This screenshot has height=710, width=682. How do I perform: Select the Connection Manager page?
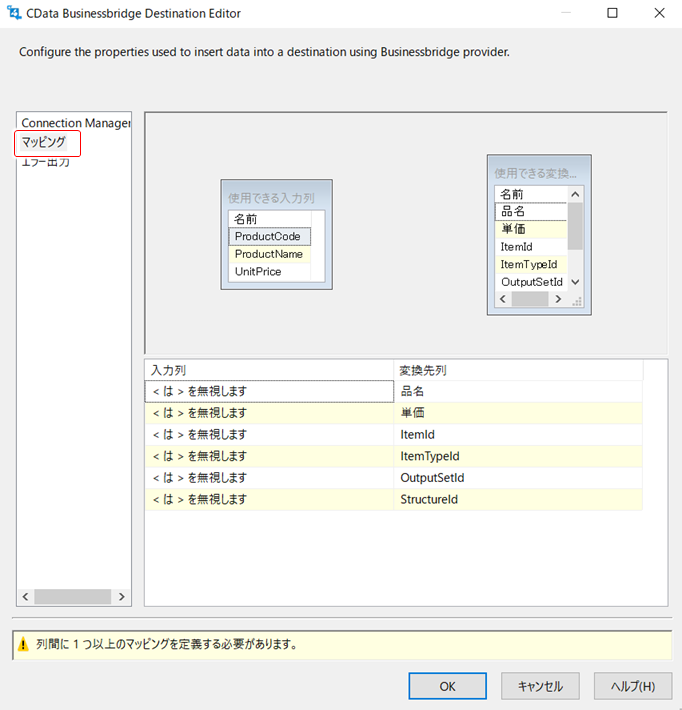click(x=76, y=123)
